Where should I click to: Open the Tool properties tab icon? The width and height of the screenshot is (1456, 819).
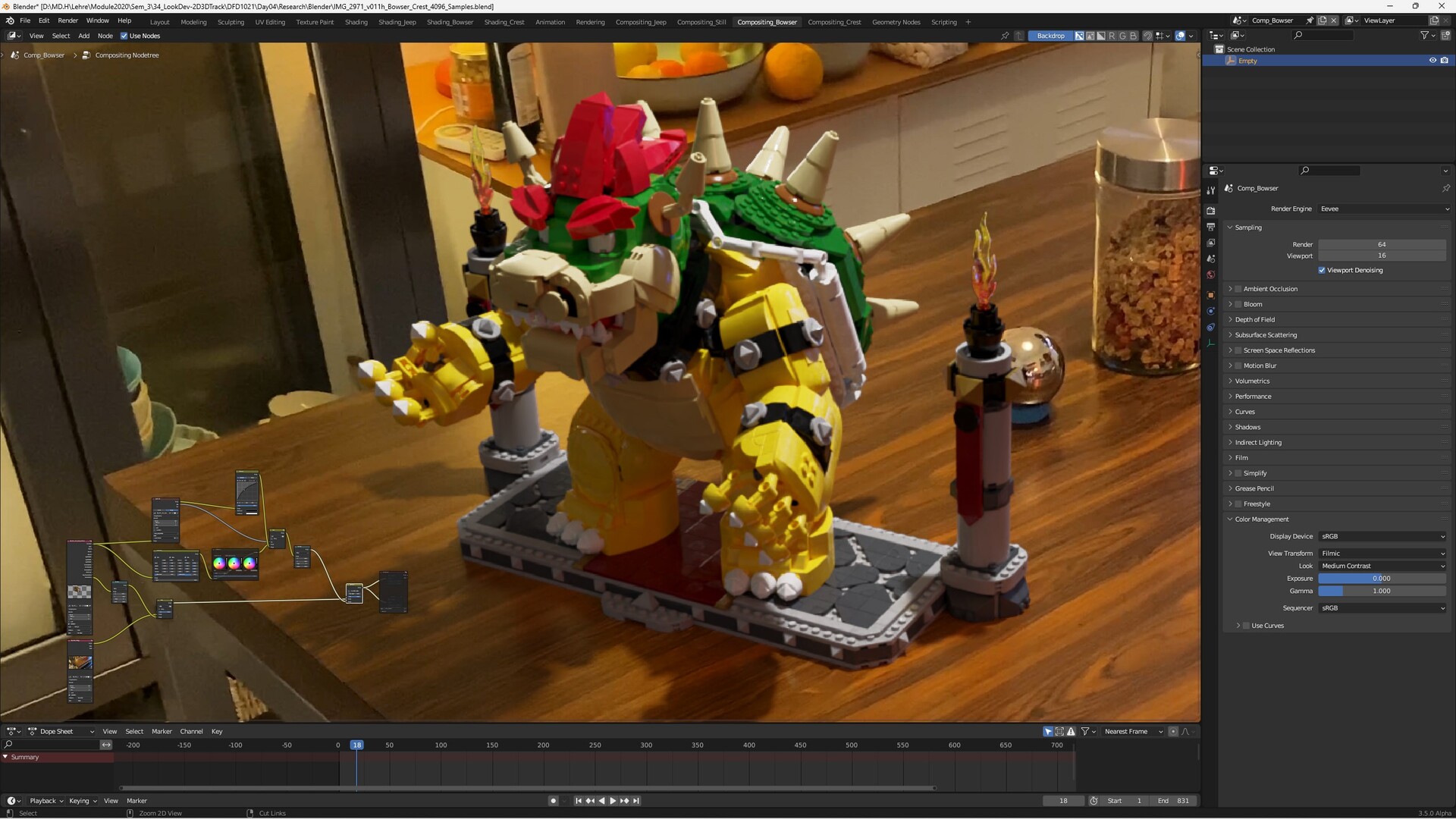1210,190
